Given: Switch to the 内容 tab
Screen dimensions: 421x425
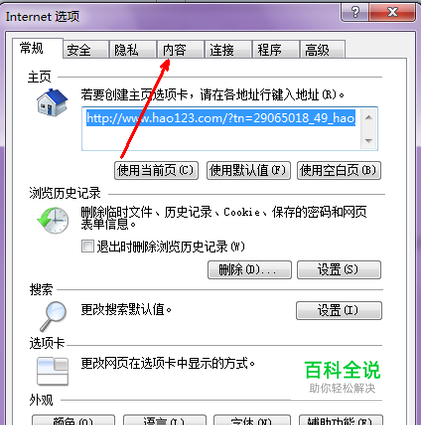Looking at the screenshot, I should tap(180, 50).
